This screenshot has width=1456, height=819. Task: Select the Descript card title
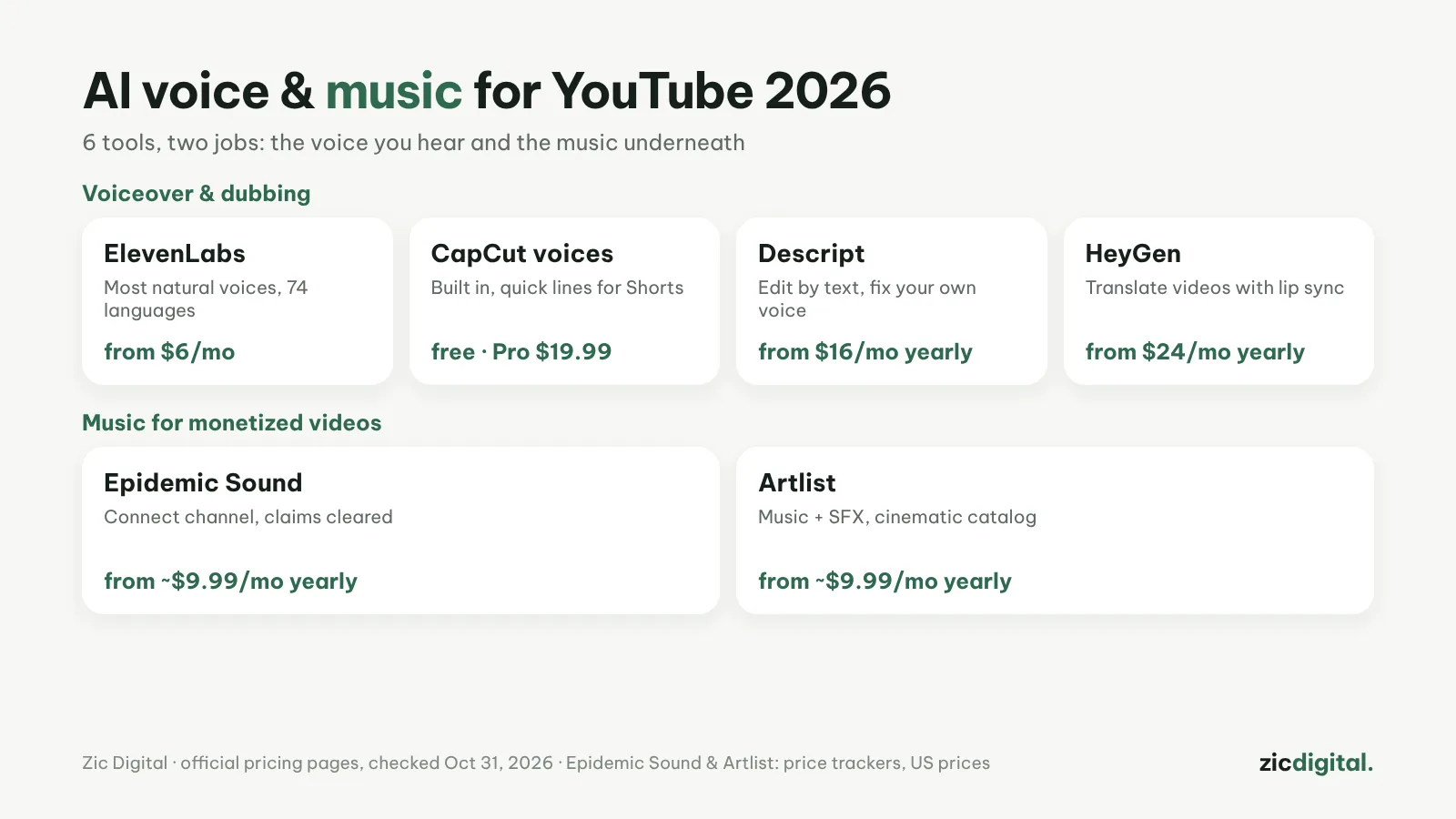(812, 253)
